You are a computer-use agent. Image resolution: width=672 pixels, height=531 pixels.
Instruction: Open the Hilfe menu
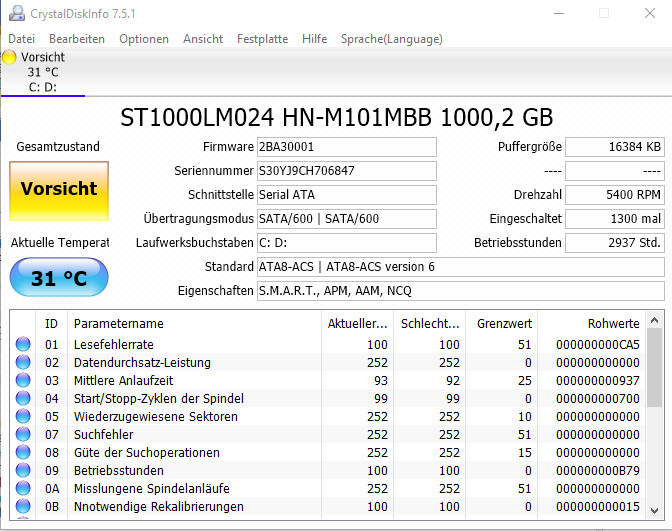point(314,39)
